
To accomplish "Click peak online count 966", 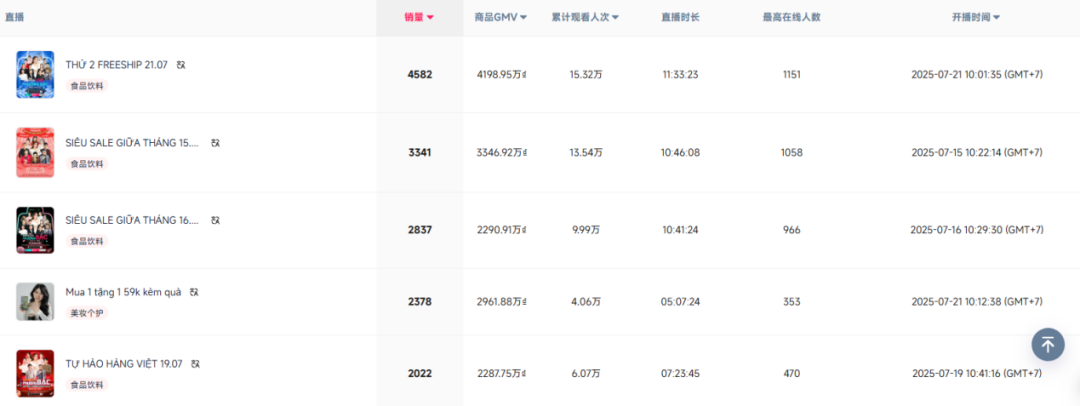I will 792,230.
